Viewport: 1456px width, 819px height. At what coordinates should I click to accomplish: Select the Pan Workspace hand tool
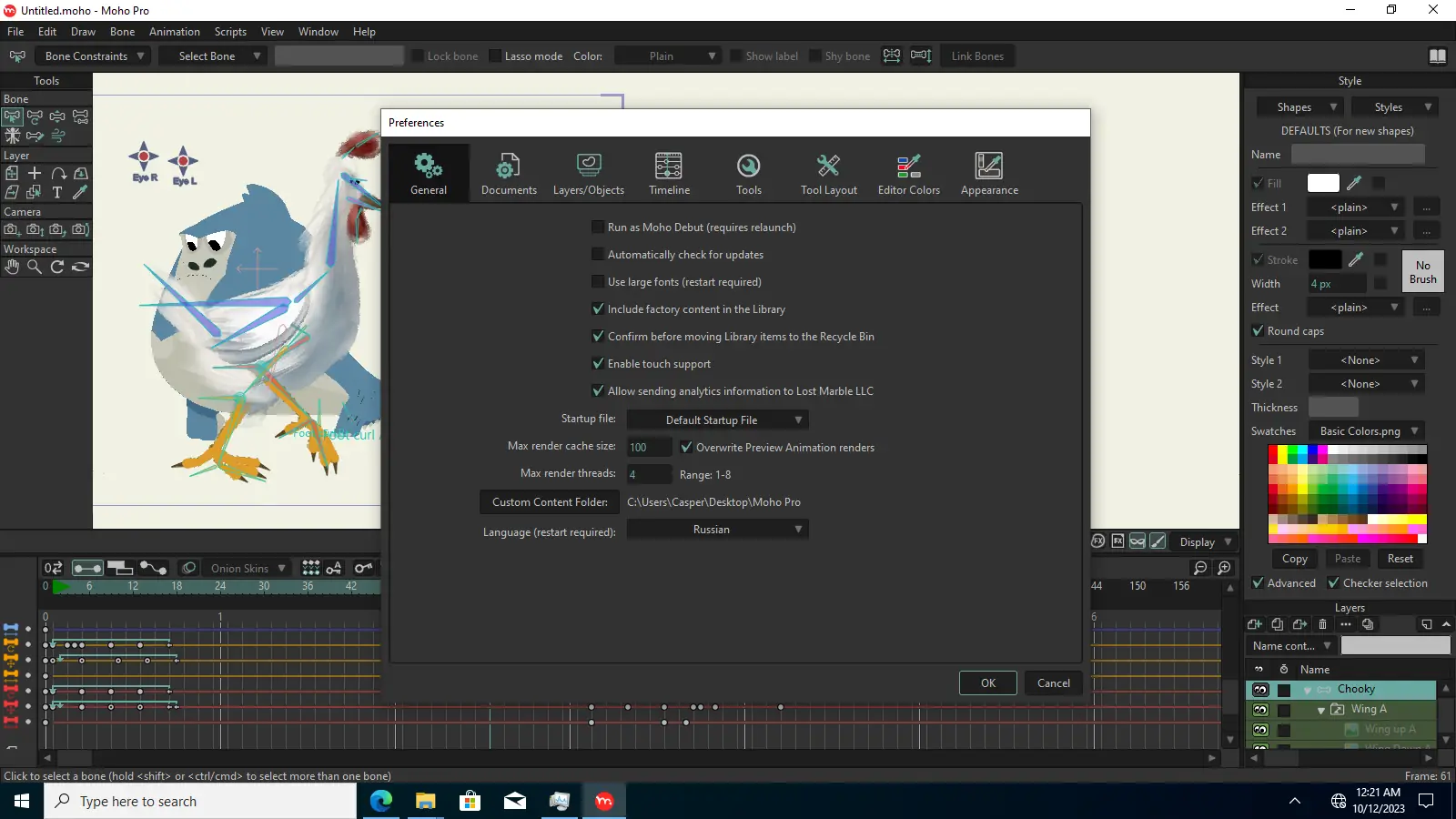click(x=12, y=267)
